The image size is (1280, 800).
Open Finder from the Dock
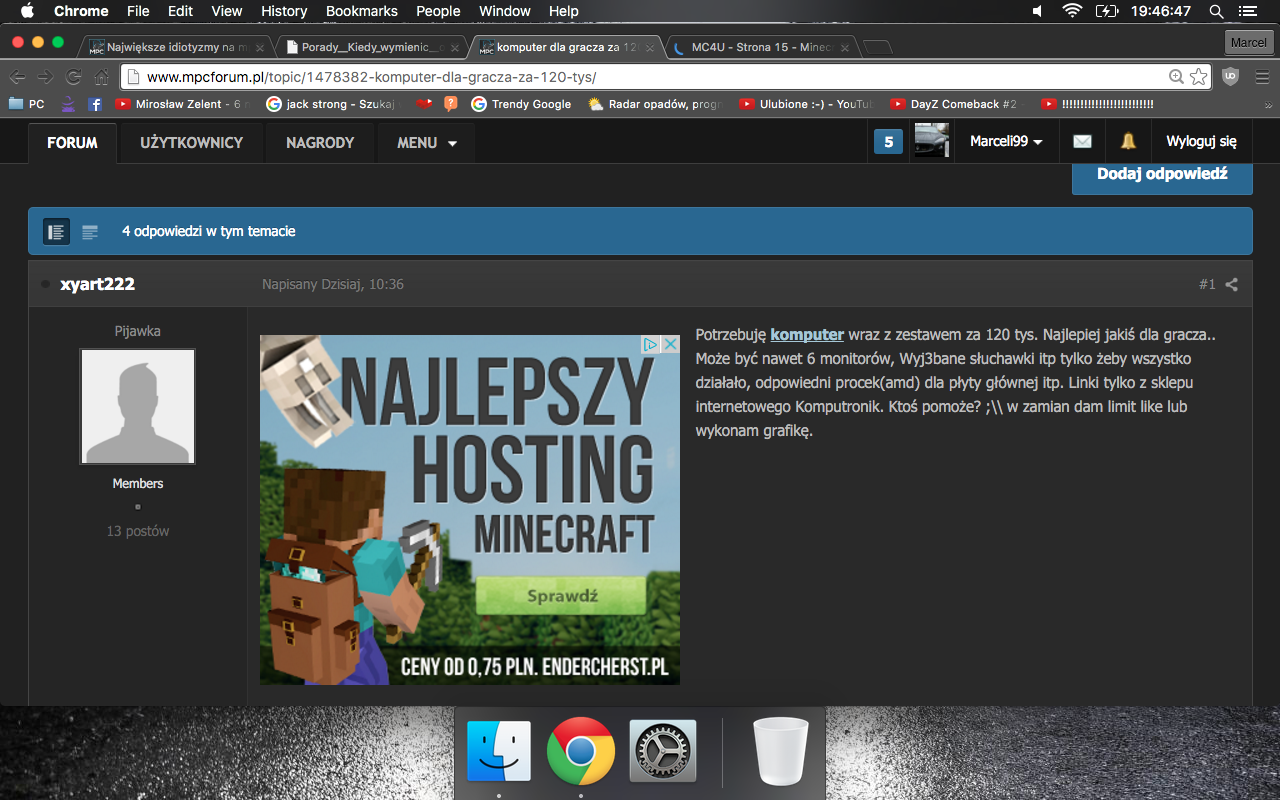tap(499, 750)
